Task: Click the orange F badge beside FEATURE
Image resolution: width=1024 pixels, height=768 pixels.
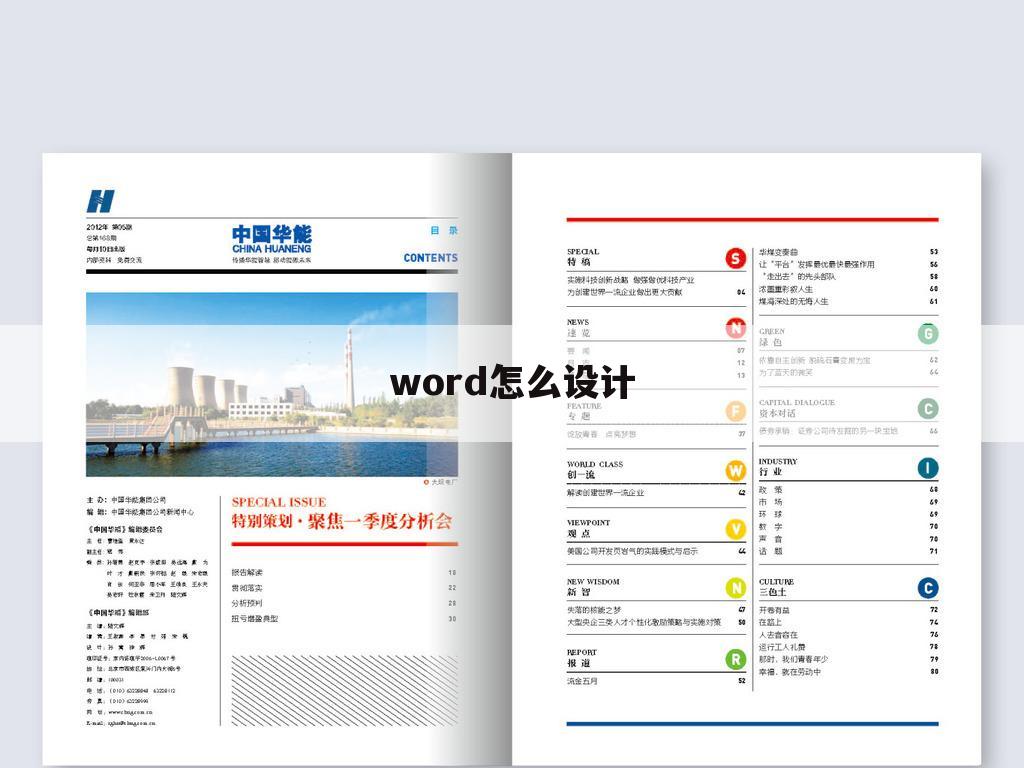Action: coord(736,411)
